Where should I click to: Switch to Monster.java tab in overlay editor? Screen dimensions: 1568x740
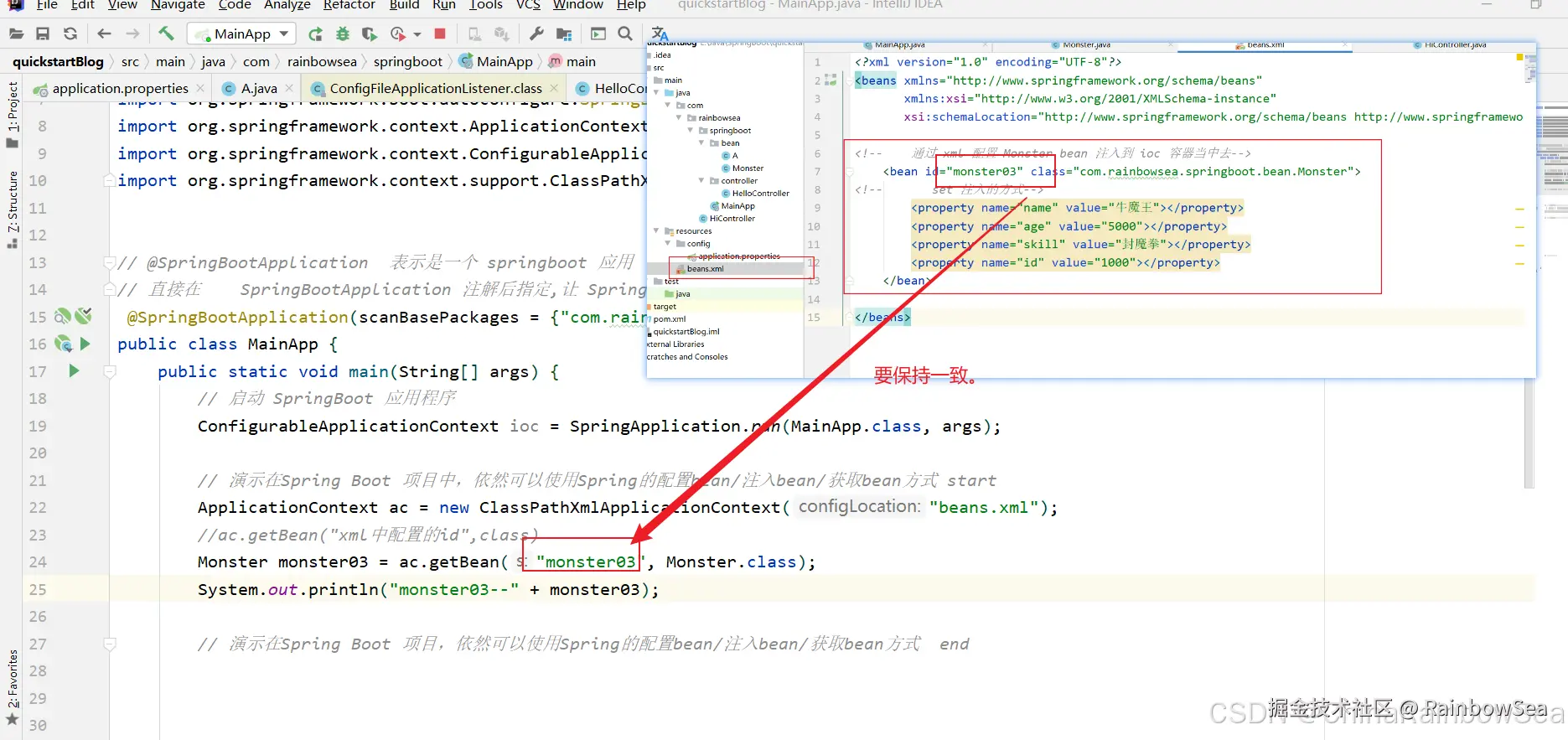[x=1086, y=45]
